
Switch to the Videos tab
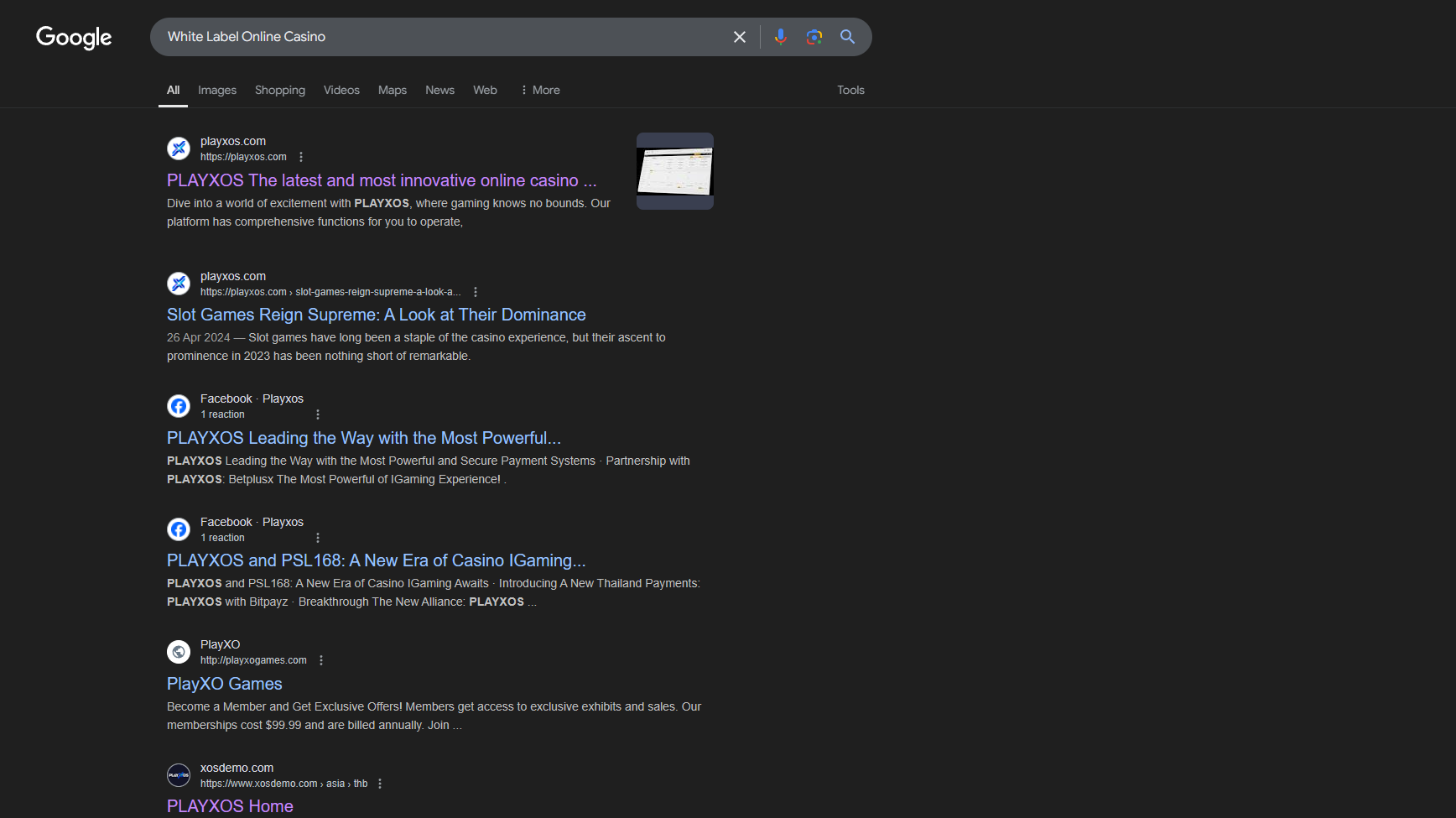(341, 90)
